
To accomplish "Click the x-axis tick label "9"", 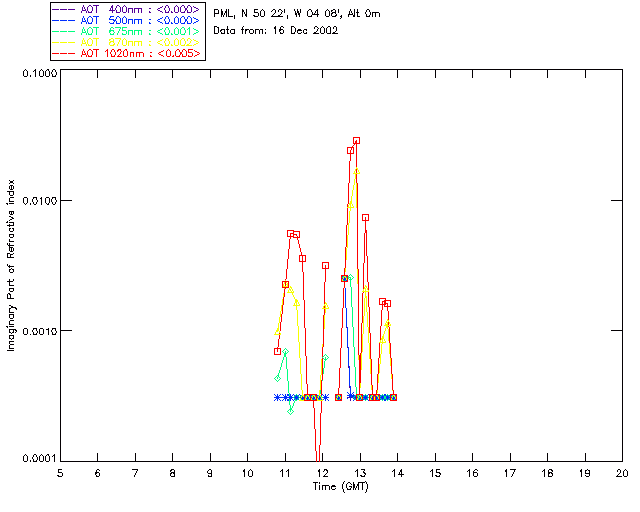I will click(210, 473).
